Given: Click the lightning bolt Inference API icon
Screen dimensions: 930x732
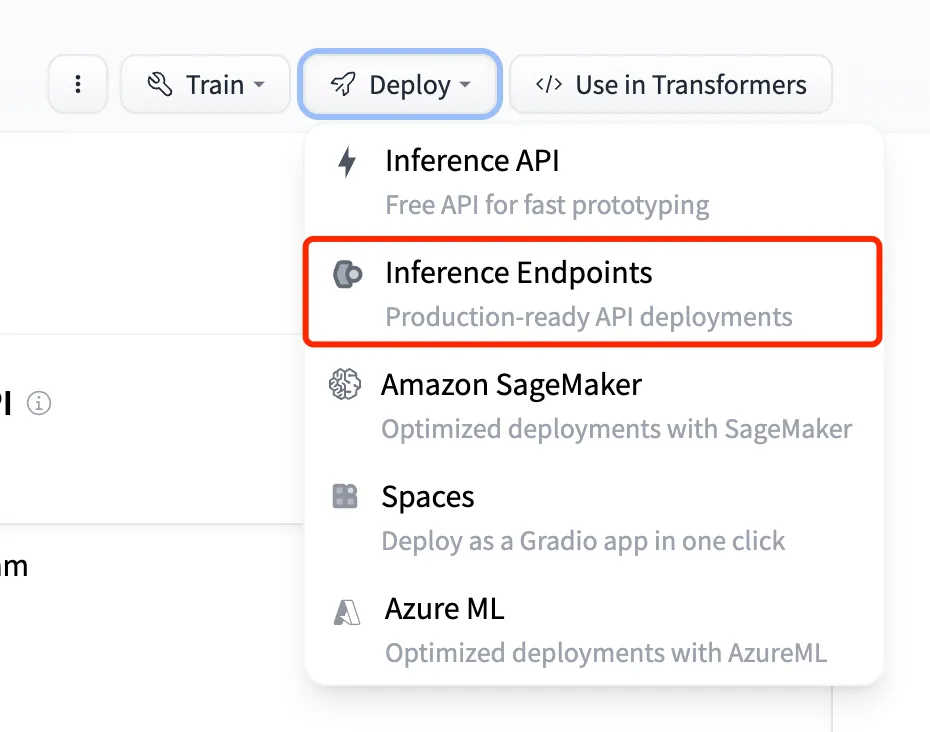Looking at the screenshot, I should point(347,162).
